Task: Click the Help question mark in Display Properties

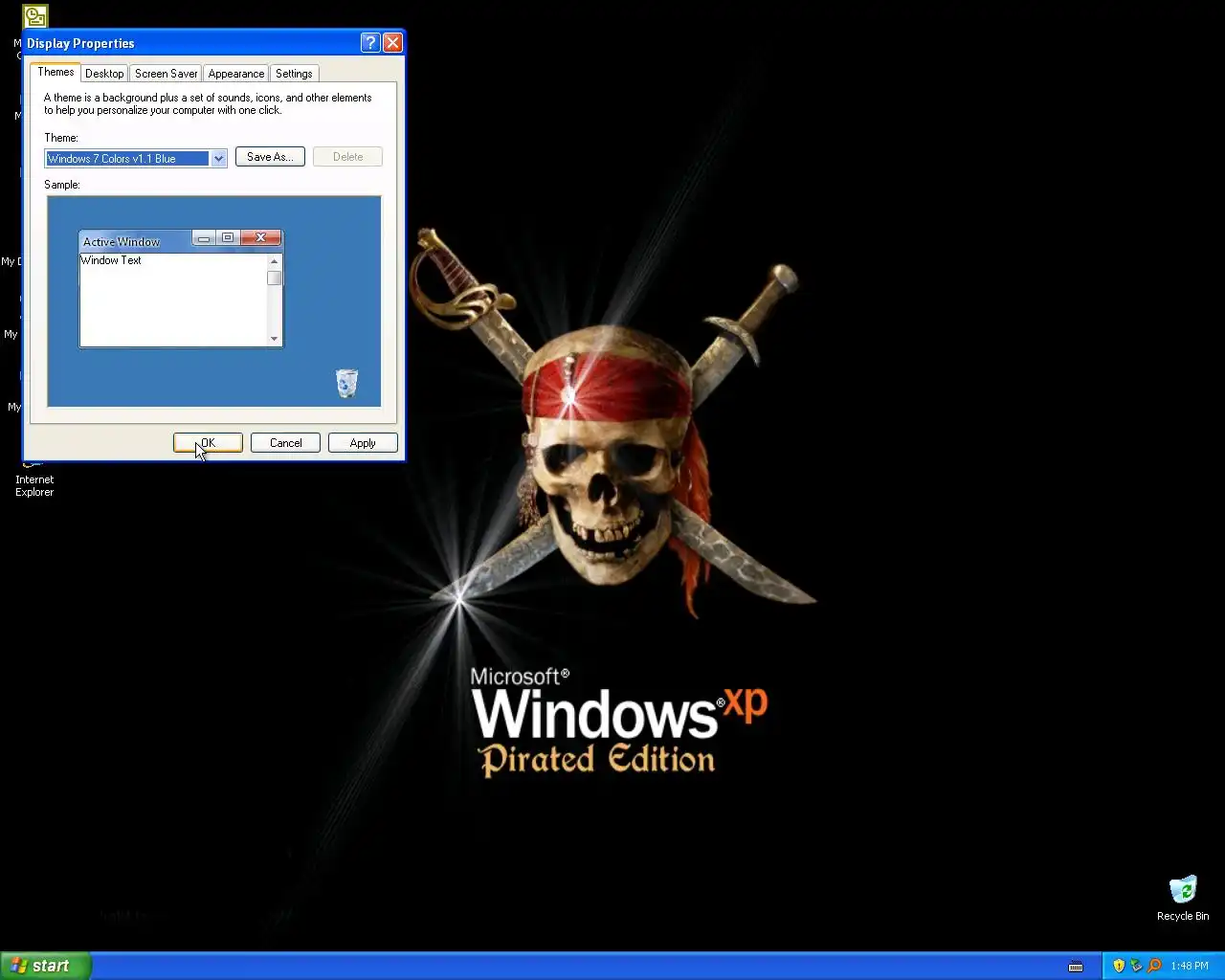Action: click(x=370, y=43)
